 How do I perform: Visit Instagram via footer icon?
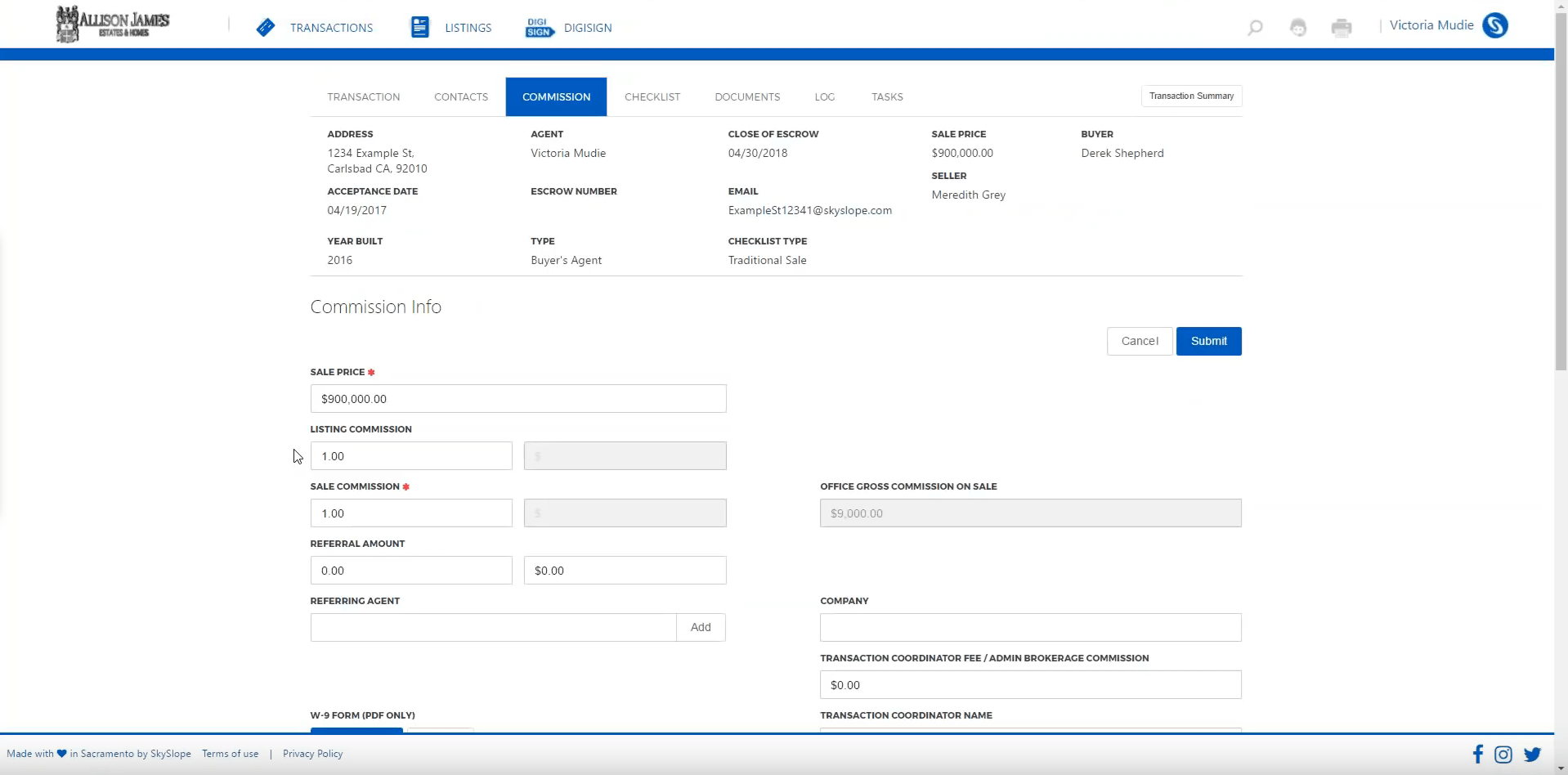(x=1503, y=754)
